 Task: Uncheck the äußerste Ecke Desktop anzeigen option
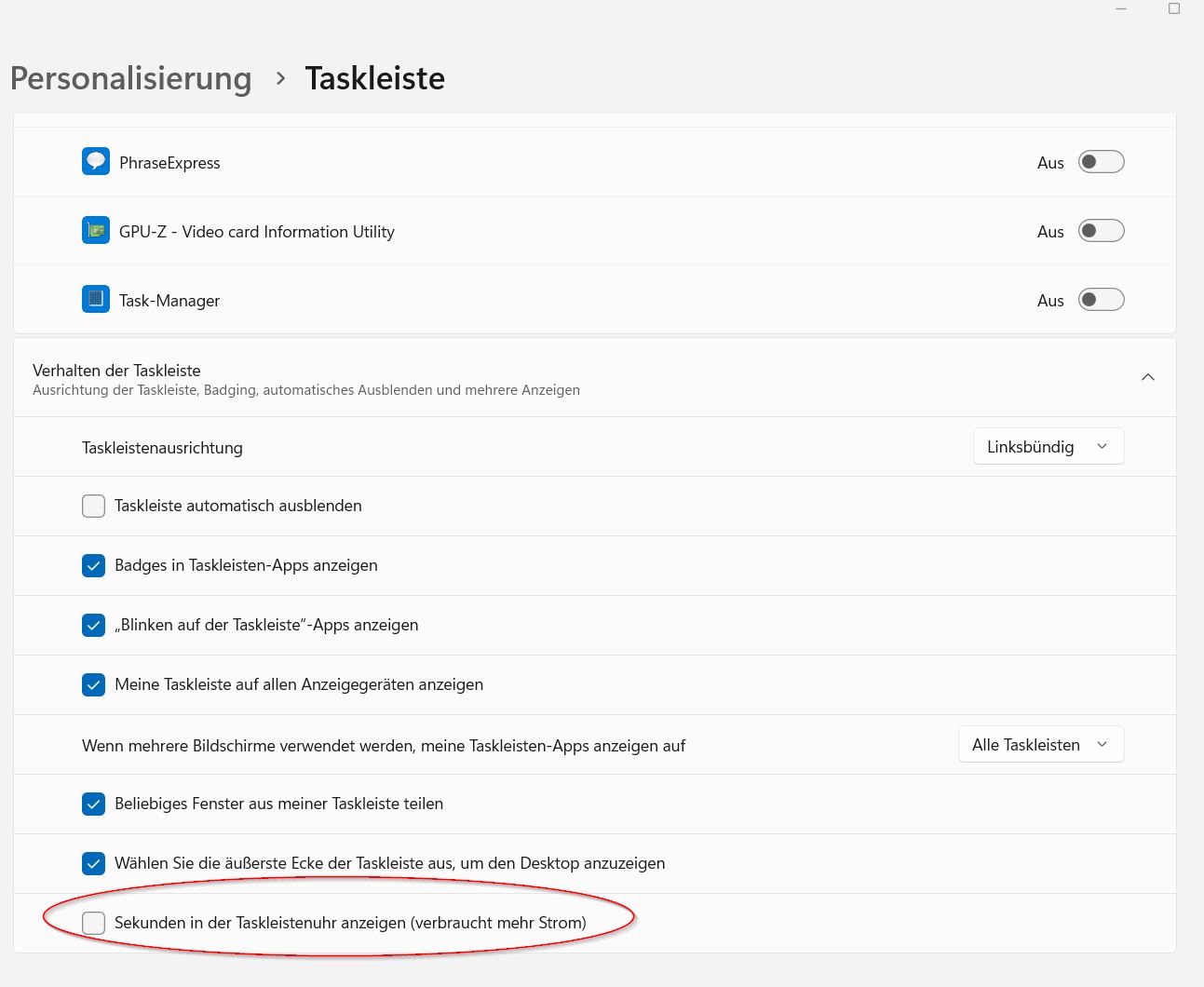94,863
